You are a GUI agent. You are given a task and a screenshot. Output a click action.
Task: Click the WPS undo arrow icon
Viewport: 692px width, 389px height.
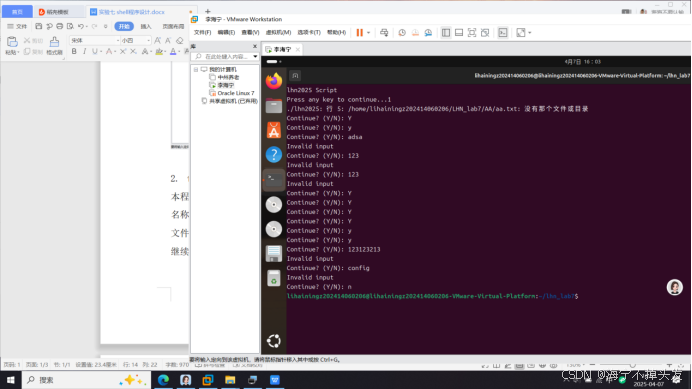click(81, 26)
